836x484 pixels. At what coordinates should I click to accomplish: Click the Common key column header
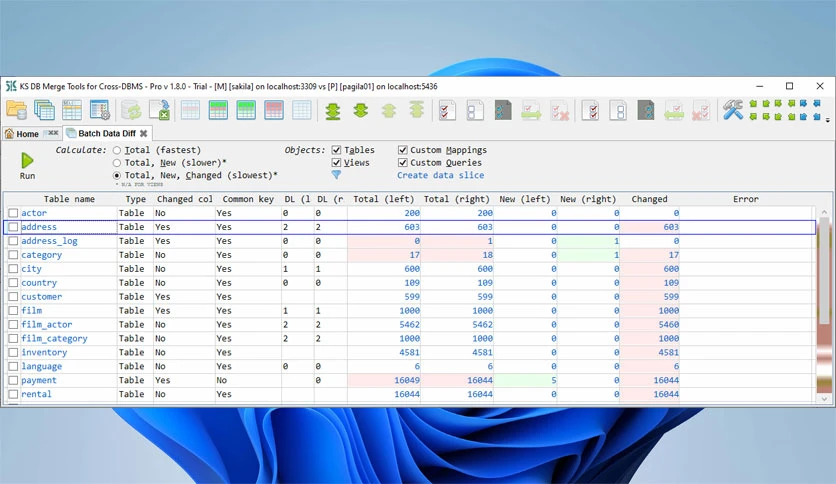click(x=248, y=199)
